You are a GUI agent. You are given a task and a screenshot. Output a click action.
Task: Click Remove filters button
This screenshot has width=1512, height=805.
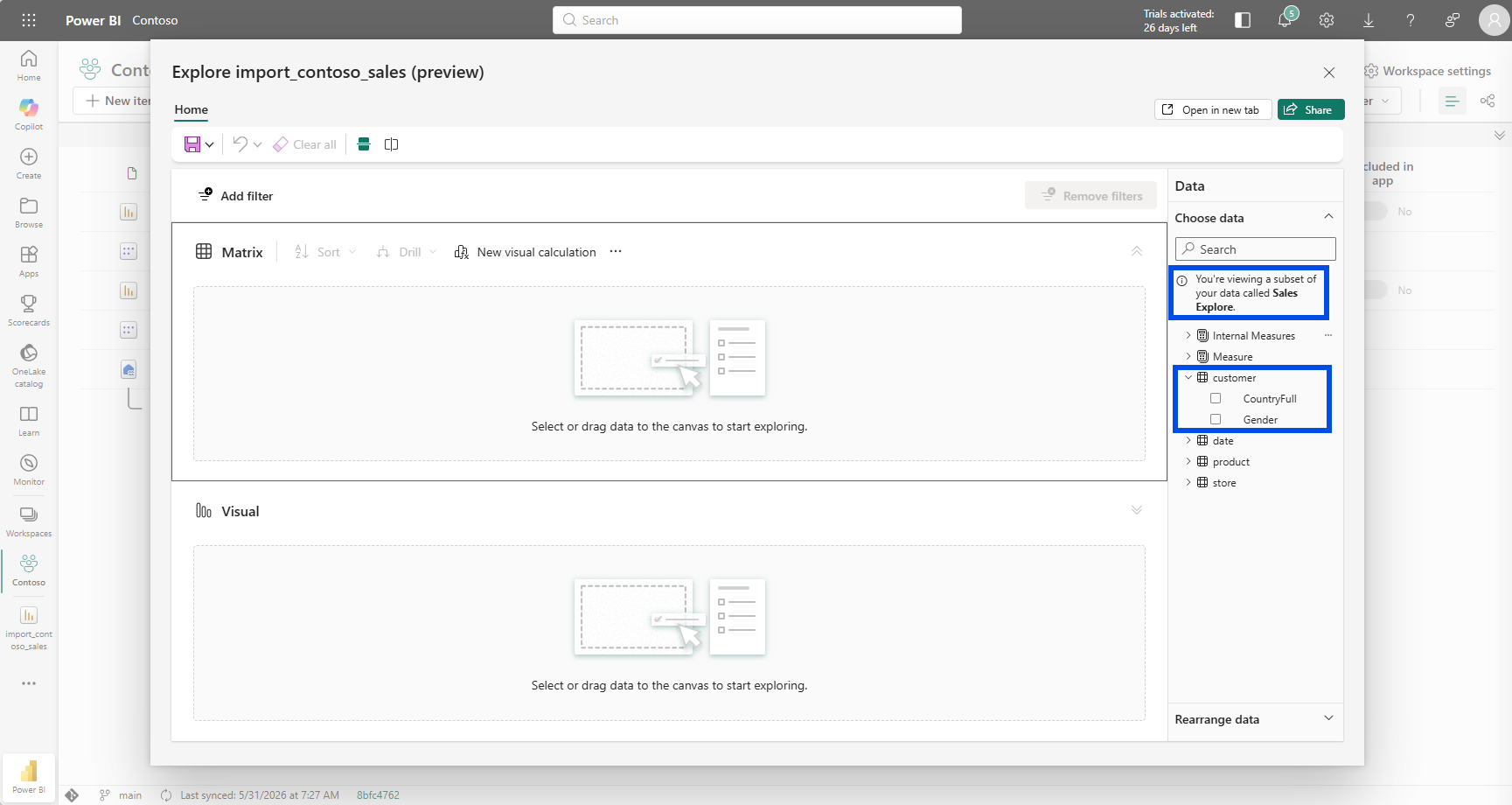[x=1091, y=196]
